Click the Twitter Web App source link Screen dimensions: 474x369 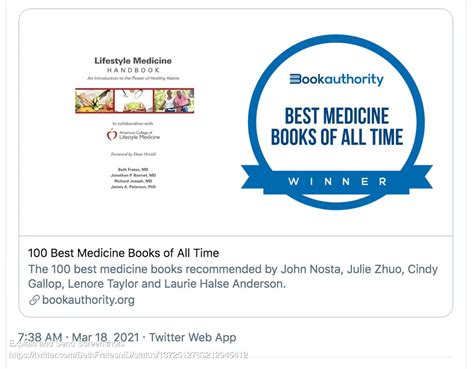[193, 337]
